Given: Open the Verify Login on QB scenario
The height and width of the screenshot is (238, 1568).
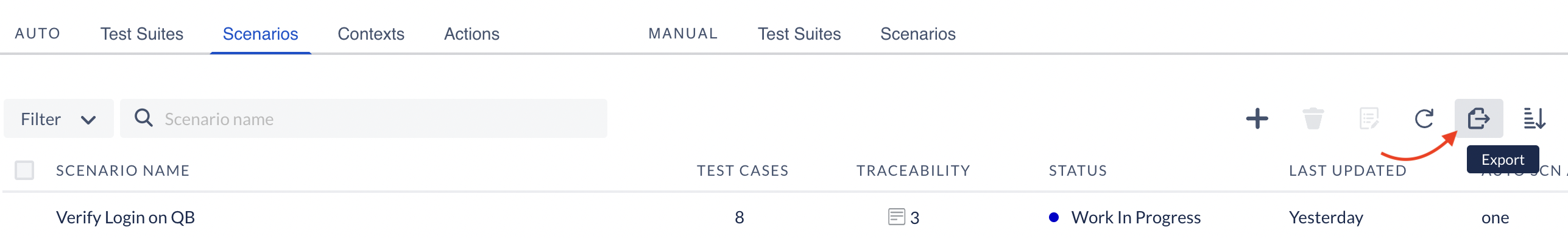Looking at the screenshot, I should click(x=125, y=217).
